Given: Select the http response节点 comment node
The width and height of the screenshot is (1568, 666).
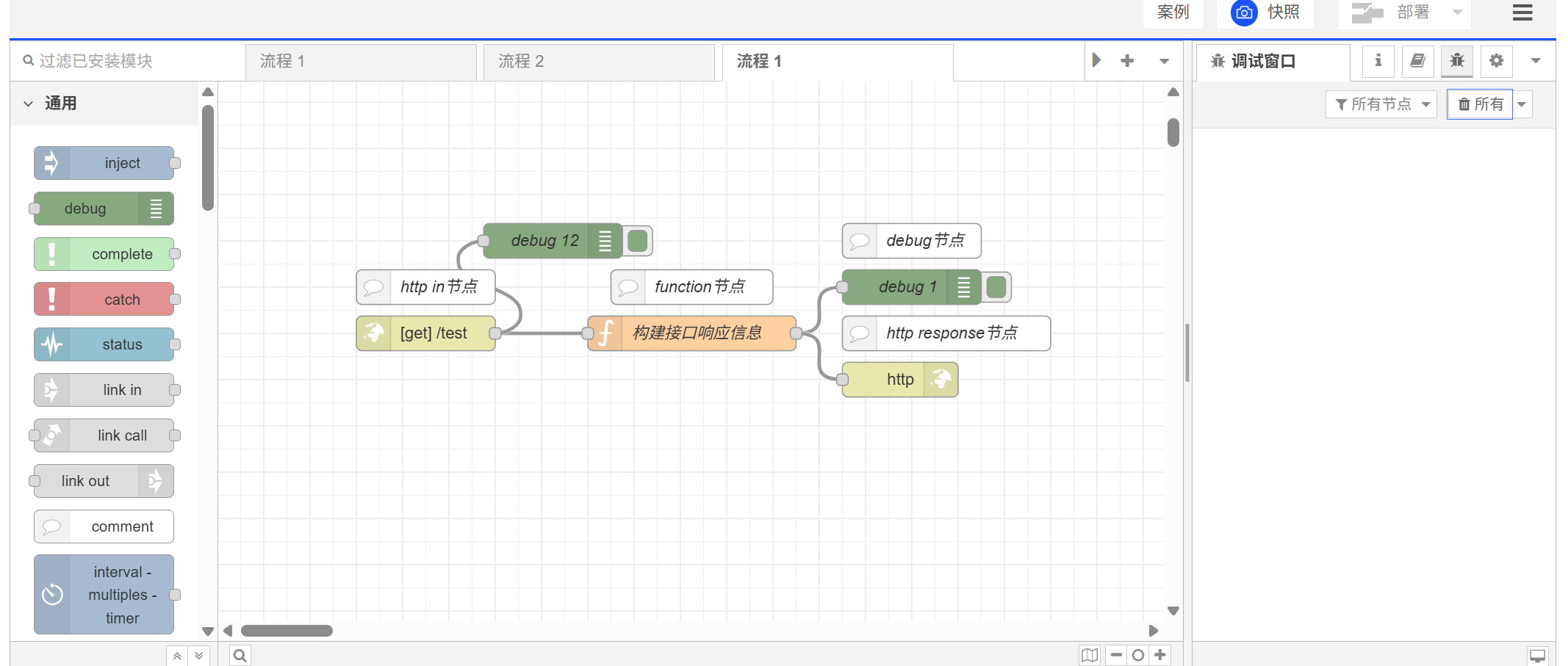Looking at the screenshot, I should [x=946, y=333].
